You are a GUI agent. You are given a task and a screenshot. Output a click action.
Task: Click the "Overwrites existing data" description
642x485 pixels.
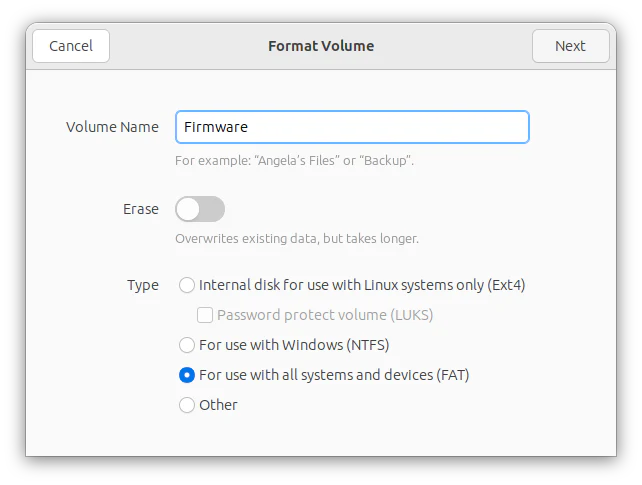point(296,239)
